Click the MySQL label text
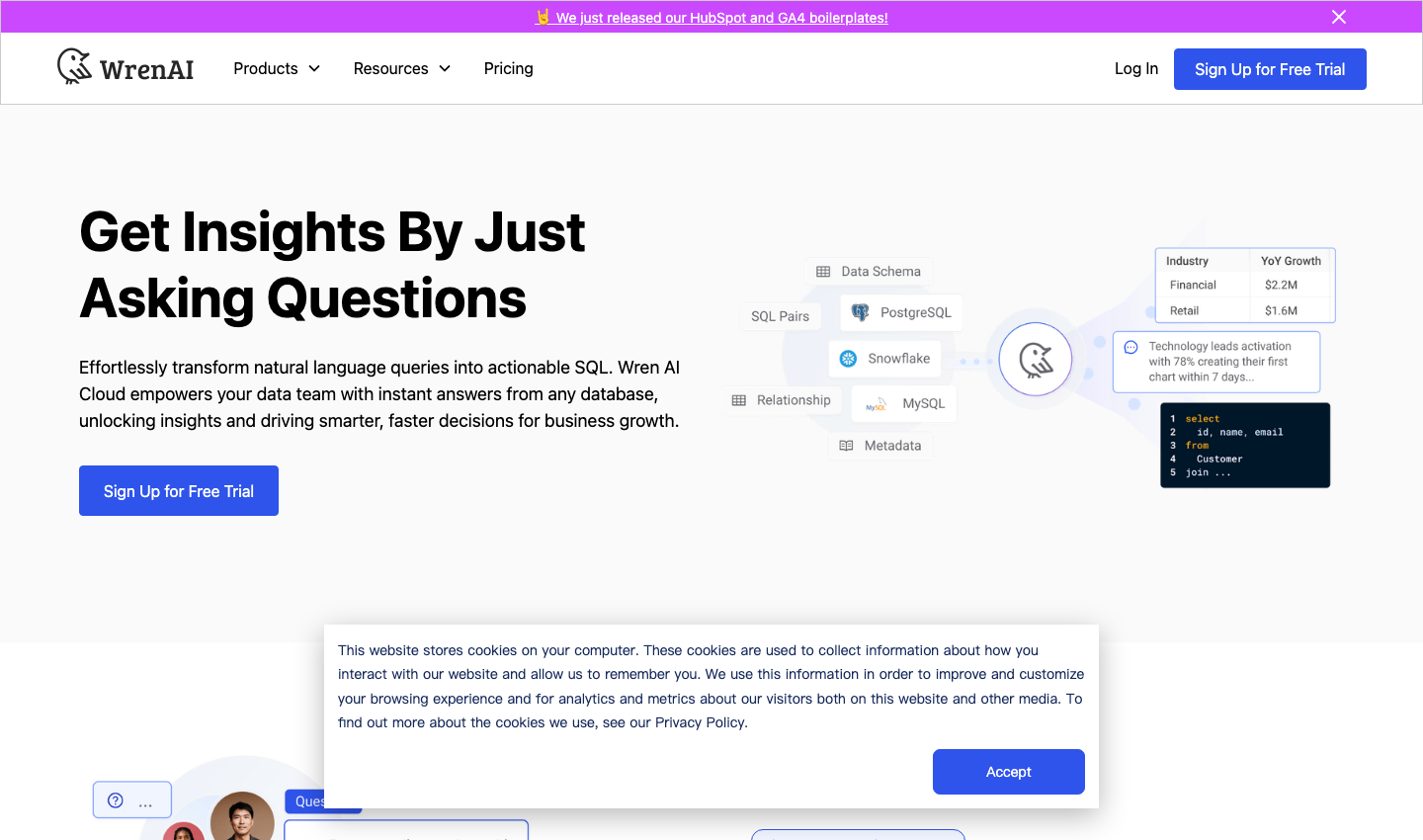The width and height of the screenshot is (1423, 840). (x=924, y=403)
